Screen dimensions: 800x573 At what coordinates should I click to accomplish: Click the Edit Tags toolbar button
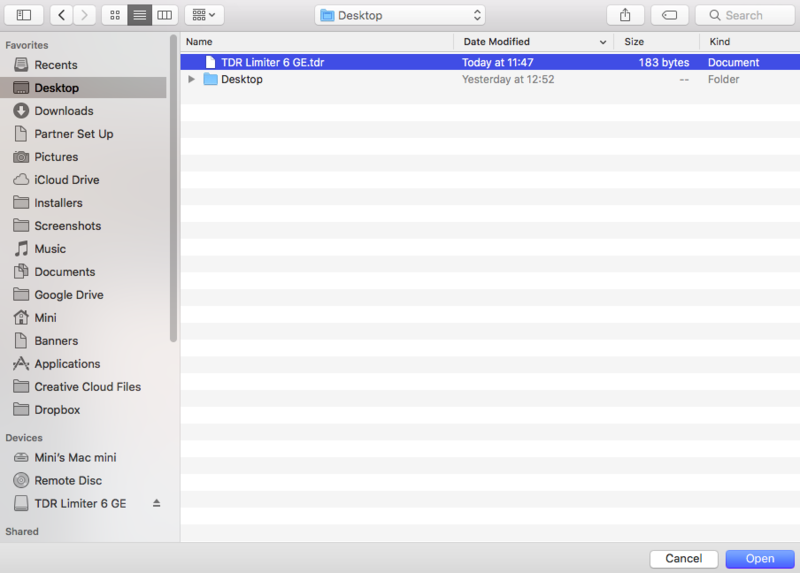(x=669, y=15)
